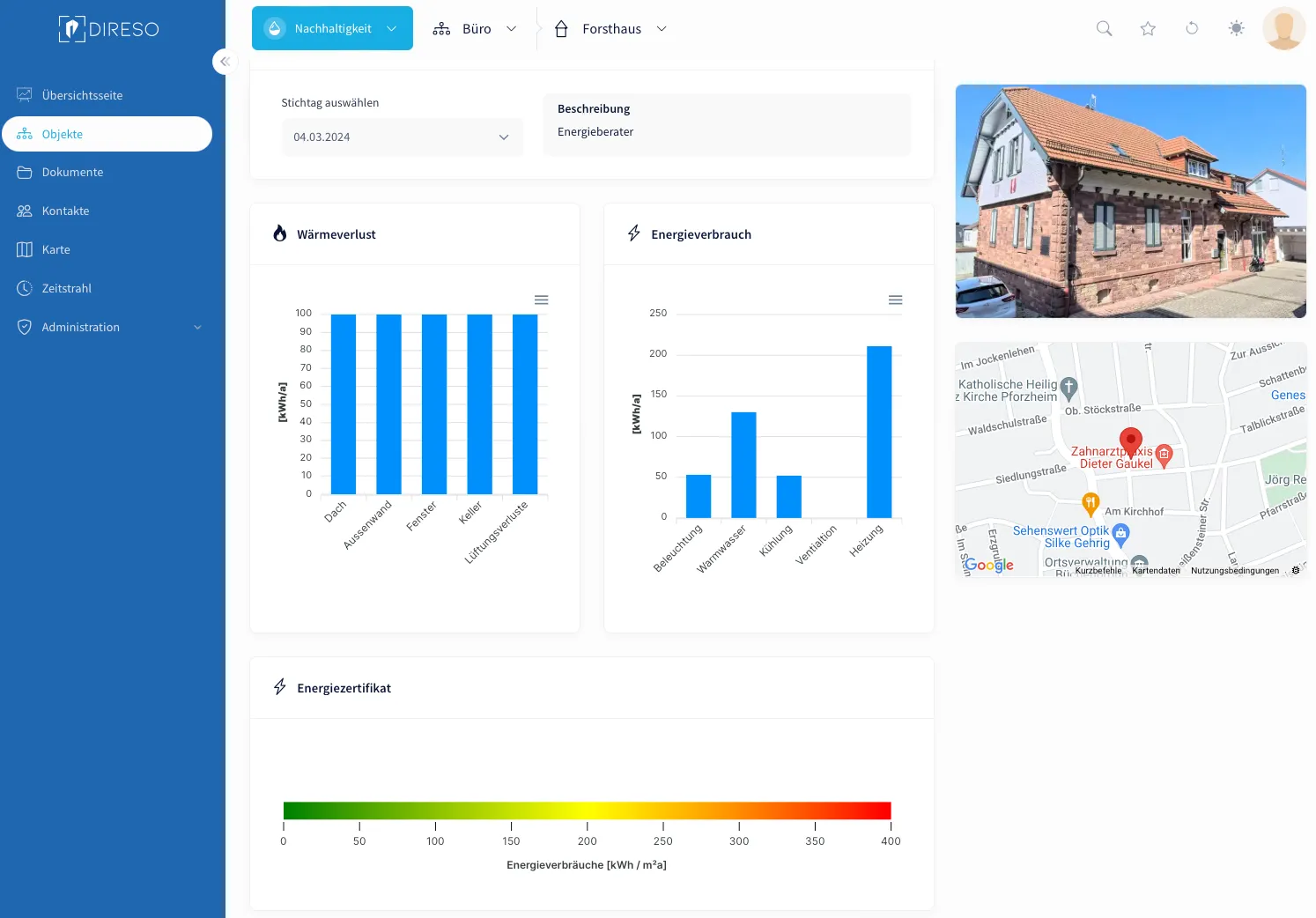Open the user avatar profile
Screen dimensions: 1316x918
1283,28
